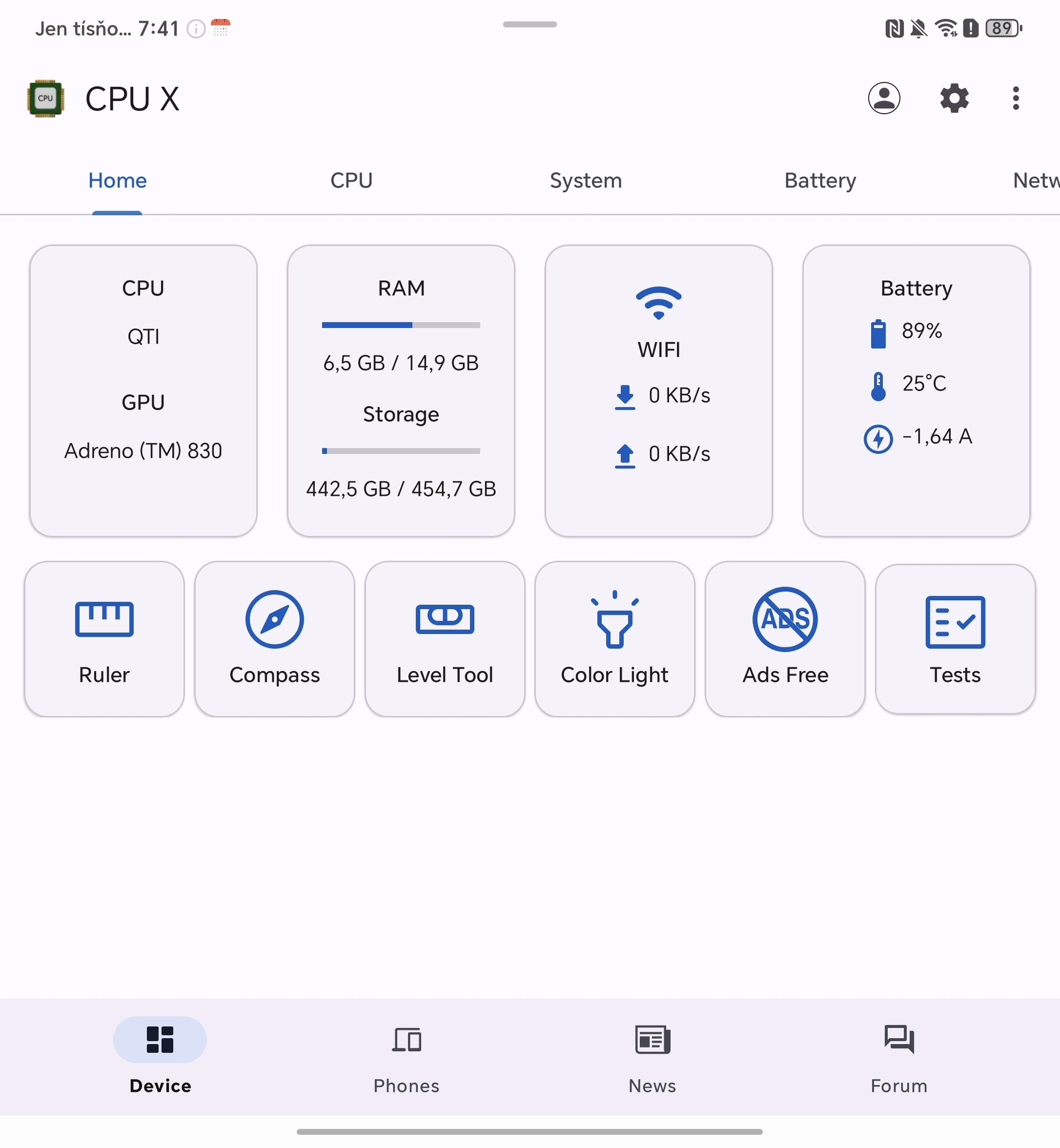Viewport: 1060px width, 1148px height.
Task: Open the System section
Action: click(586, 180)
